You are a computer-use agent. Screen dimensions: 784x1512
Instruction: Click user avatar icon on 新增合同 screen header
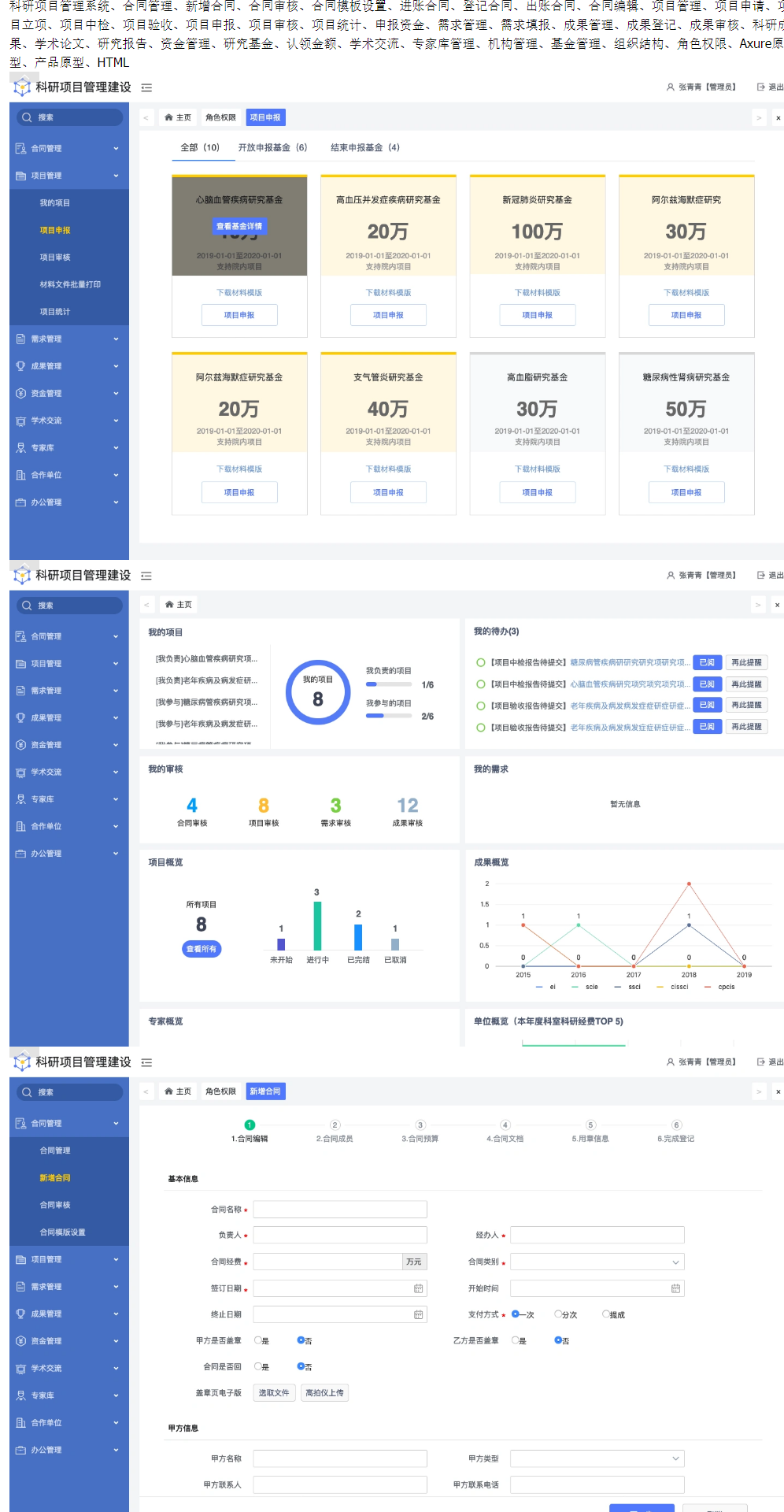(x=671, y=1062)
